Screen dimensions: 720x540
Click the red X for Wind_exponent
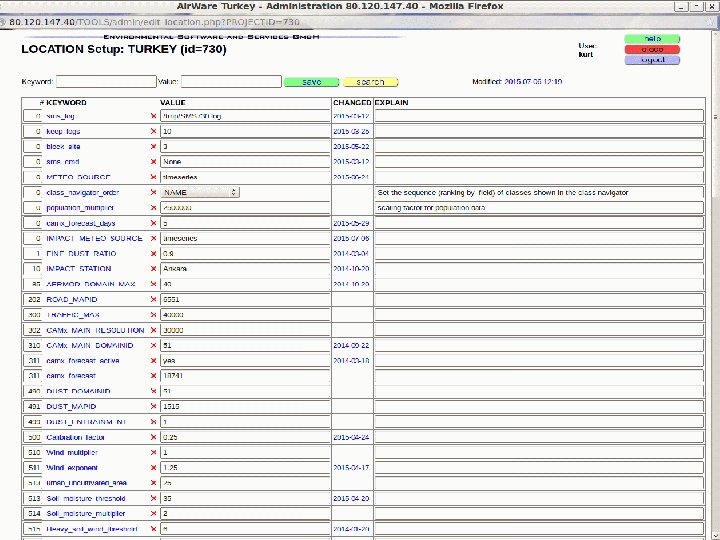tap(153, 467)
